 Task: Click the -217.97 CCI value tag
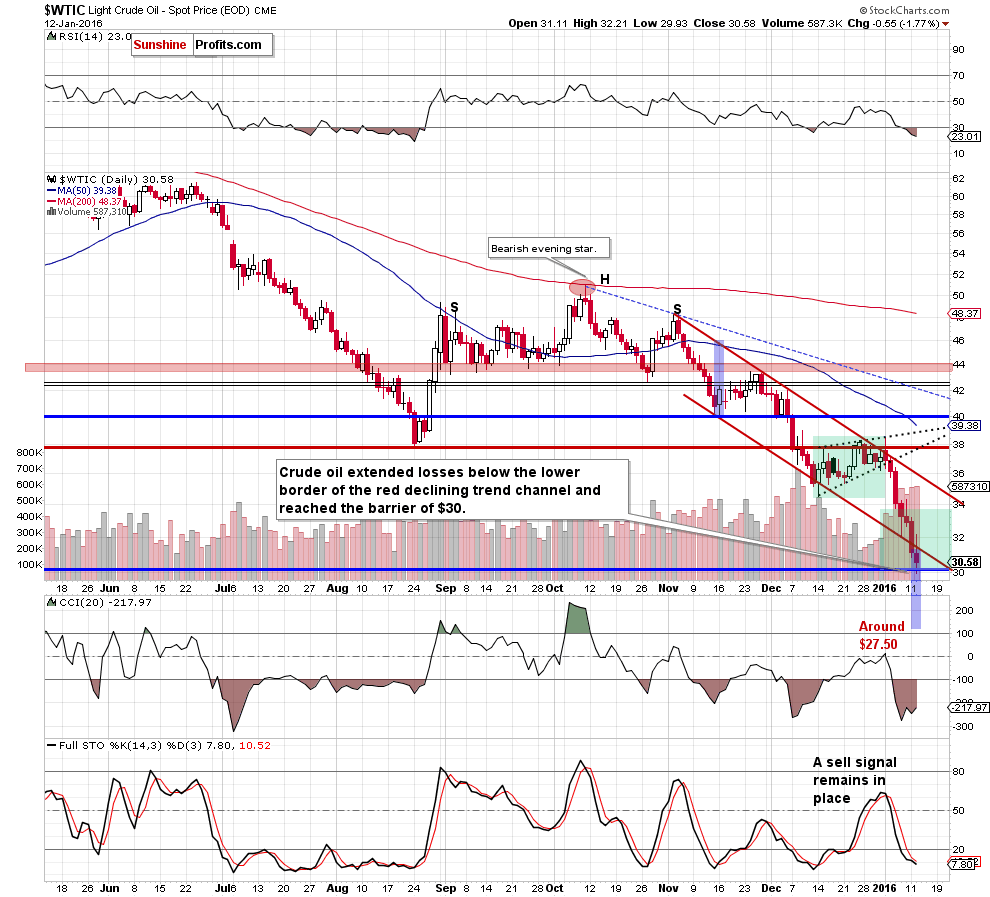point(969,707)
